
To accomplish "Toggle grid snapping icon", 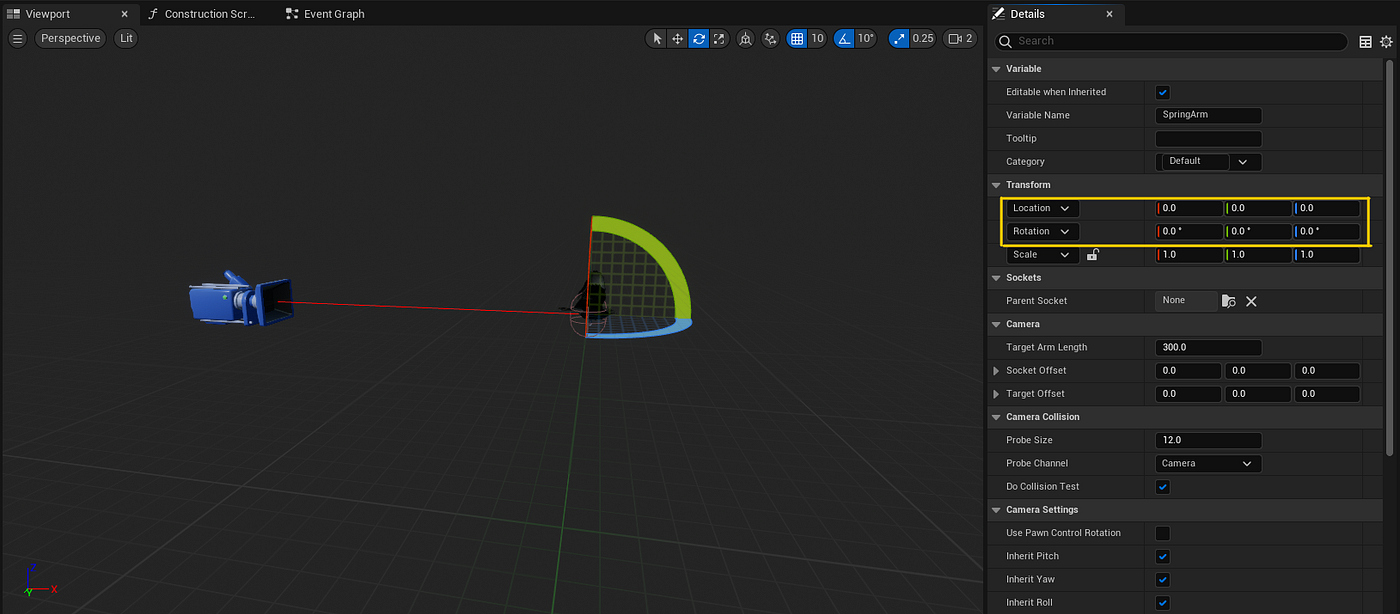I will point(795,38).
